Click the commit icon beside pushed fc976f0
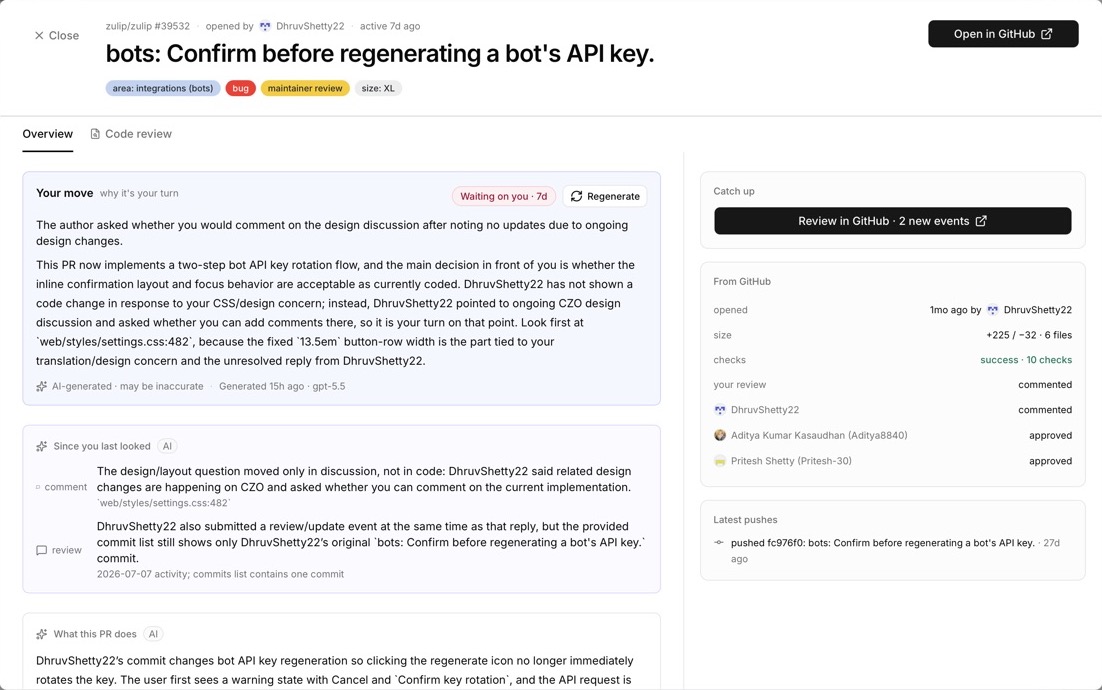 (719, 542)
